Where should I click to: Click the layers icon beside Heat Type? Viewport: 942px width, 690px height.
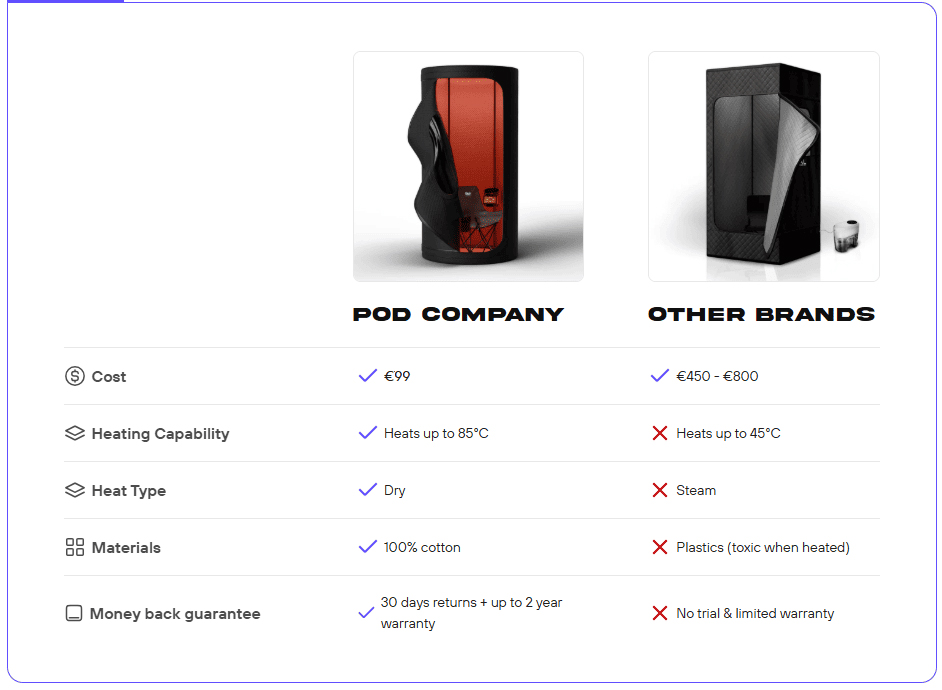click(75, 491)
